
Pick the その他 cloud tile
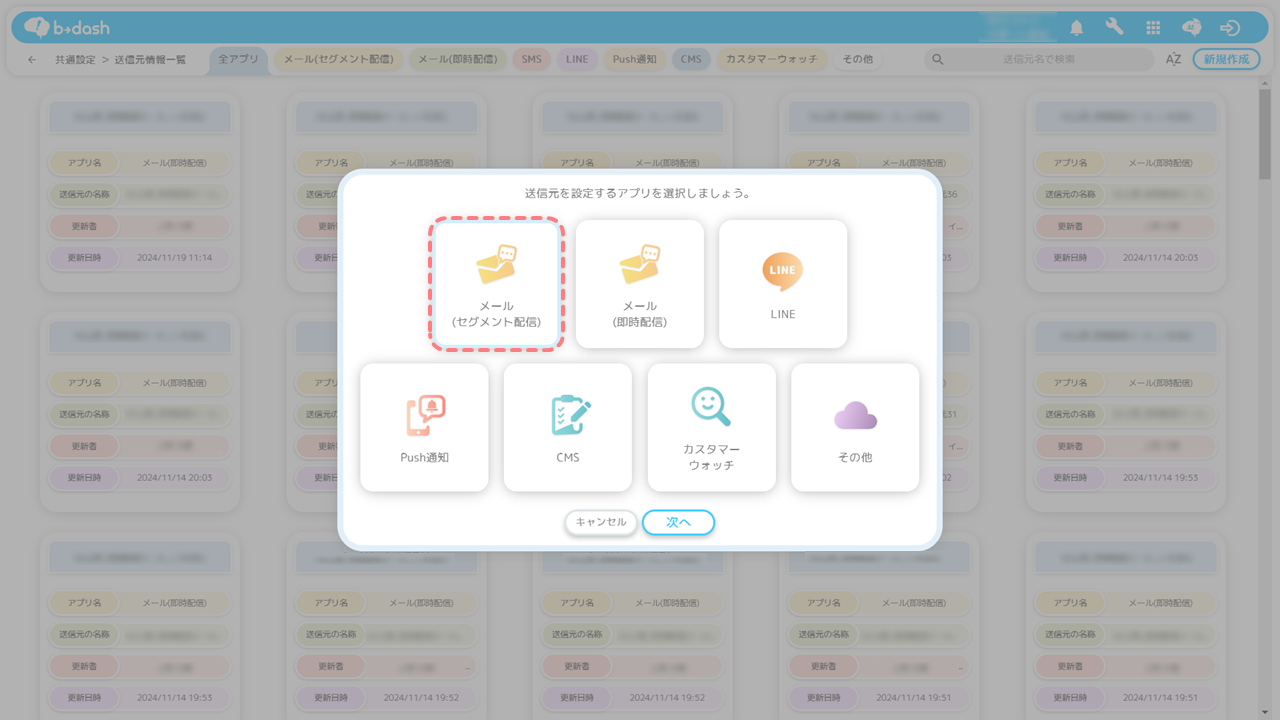pyautogui.click(x=855, y=428)
